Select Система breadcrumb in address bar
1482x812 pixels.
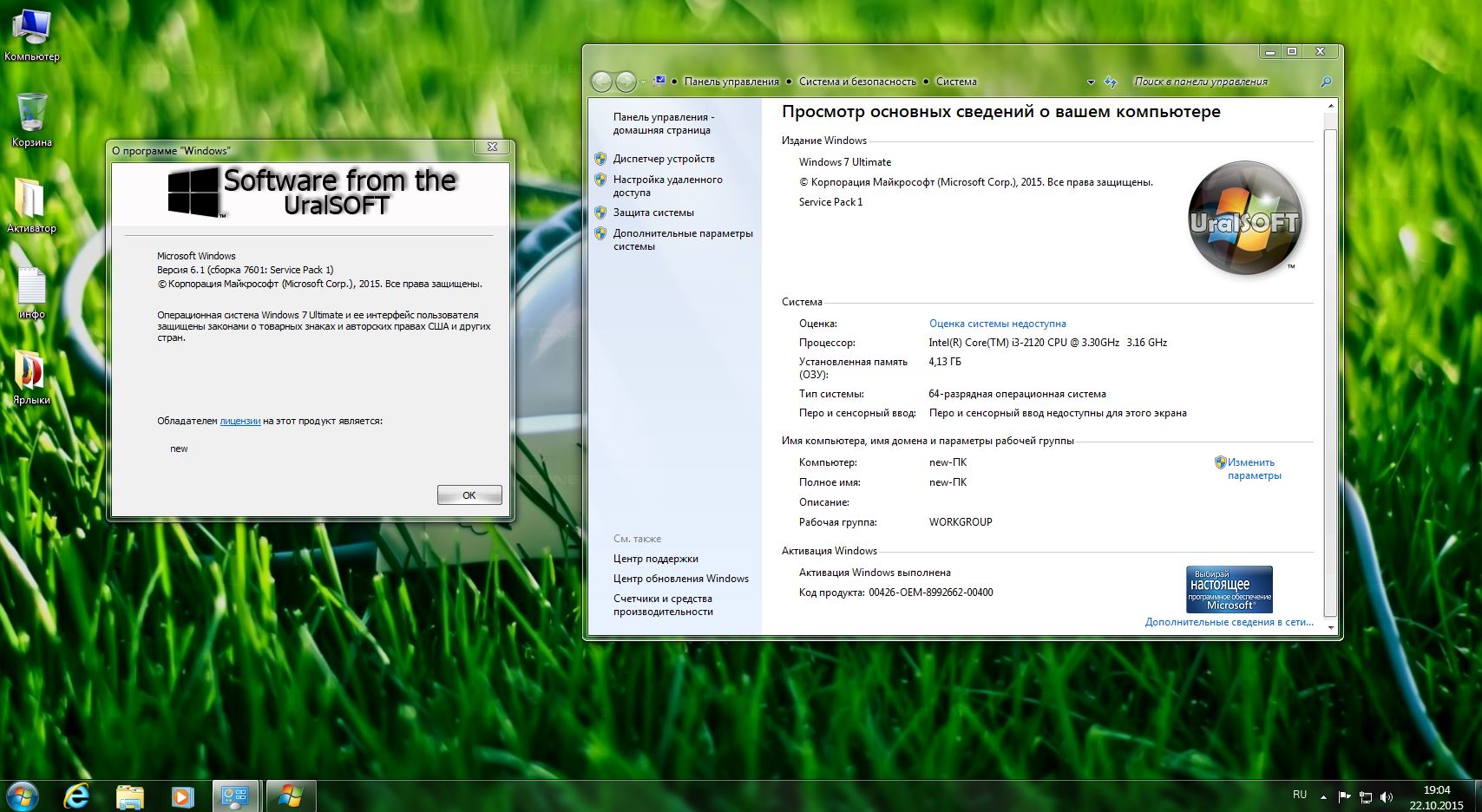[x=956, y=82]
